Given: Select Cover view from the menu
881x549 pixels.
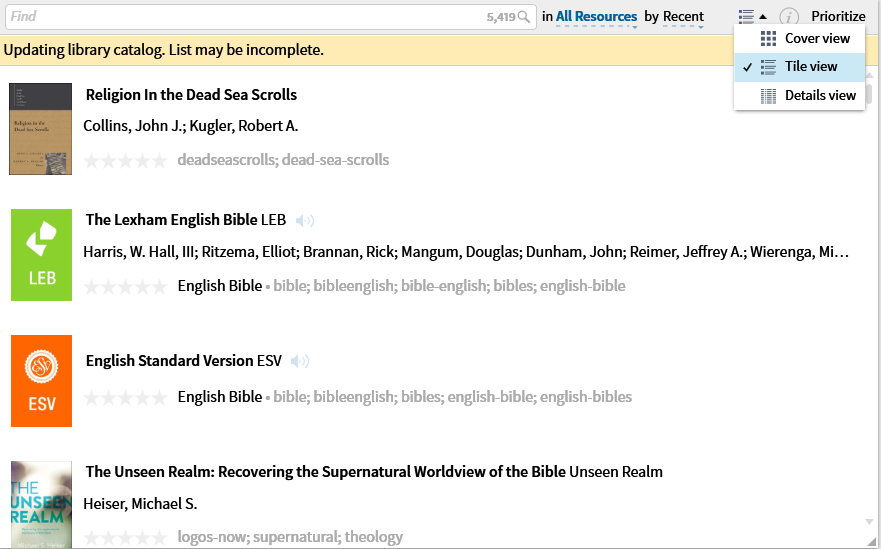Looking at the screenshot, I should click(x=799, y=38).
